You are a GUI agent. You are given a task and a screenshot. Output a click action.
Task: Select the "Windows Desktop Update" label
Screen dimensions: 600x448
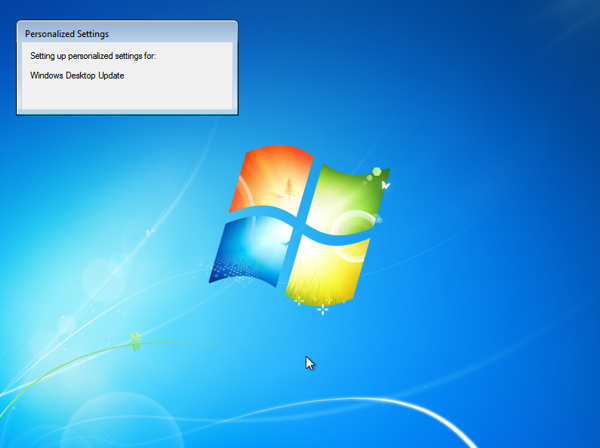tap(77, 75)
